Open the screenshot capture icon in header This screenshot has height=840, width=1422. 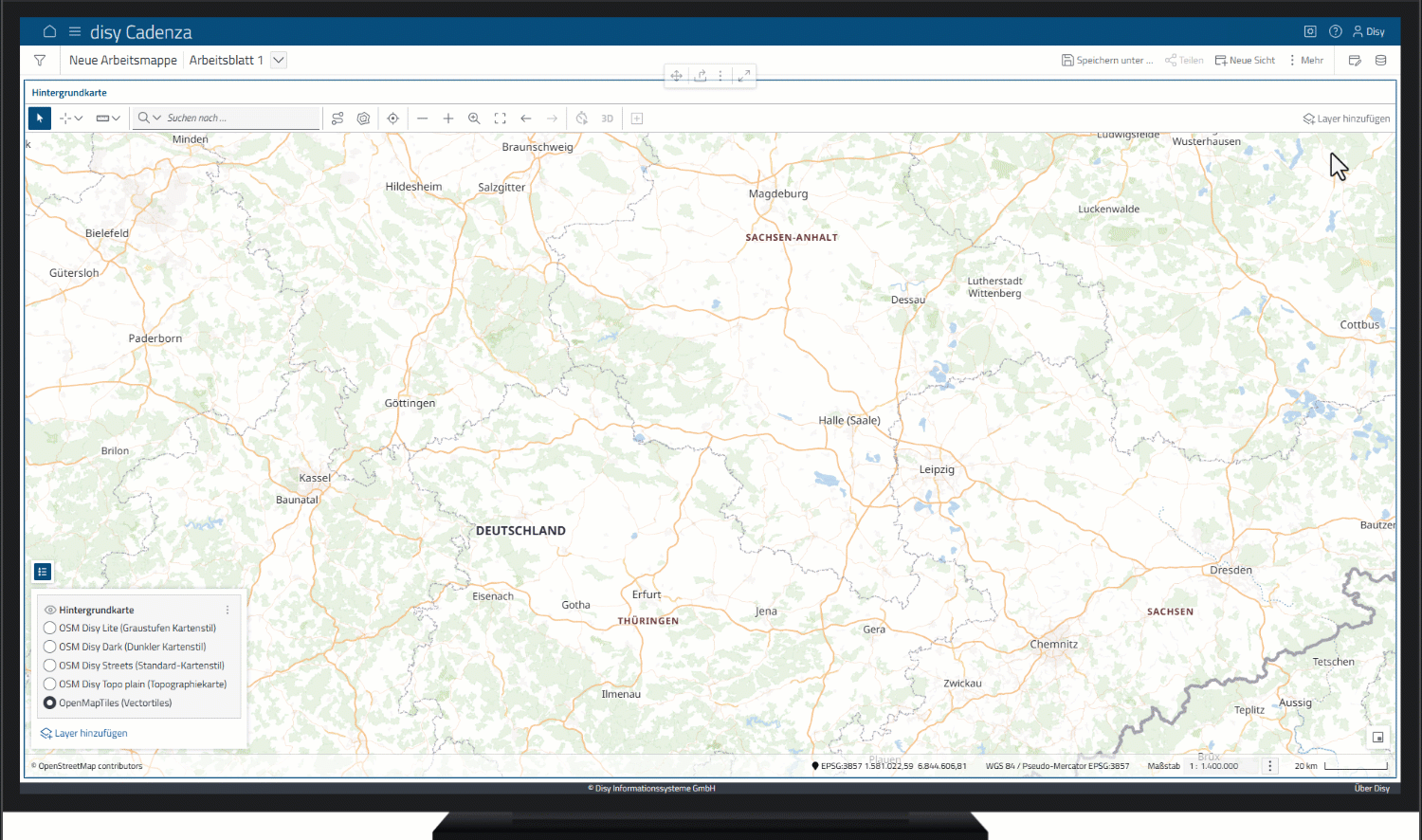click(1310, 31)
